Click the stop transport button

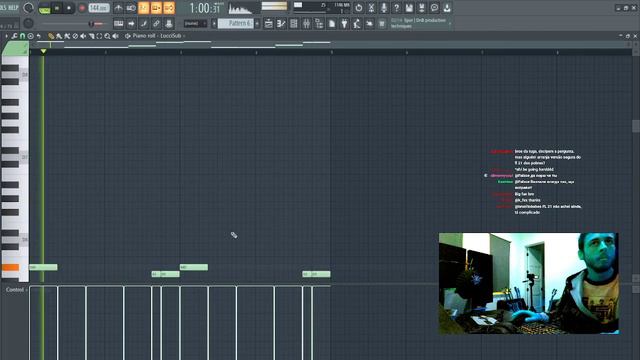point(69,8)
